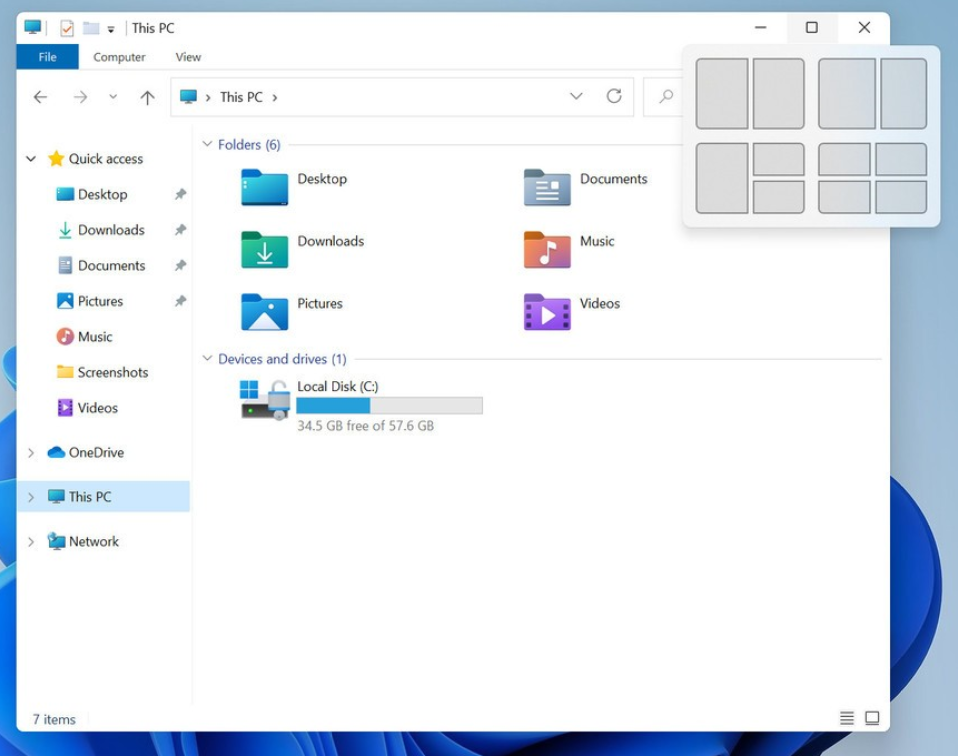Unpin Pictures from Quick access
The height and width of the screenshot is (756, 958).
[181, 301]
